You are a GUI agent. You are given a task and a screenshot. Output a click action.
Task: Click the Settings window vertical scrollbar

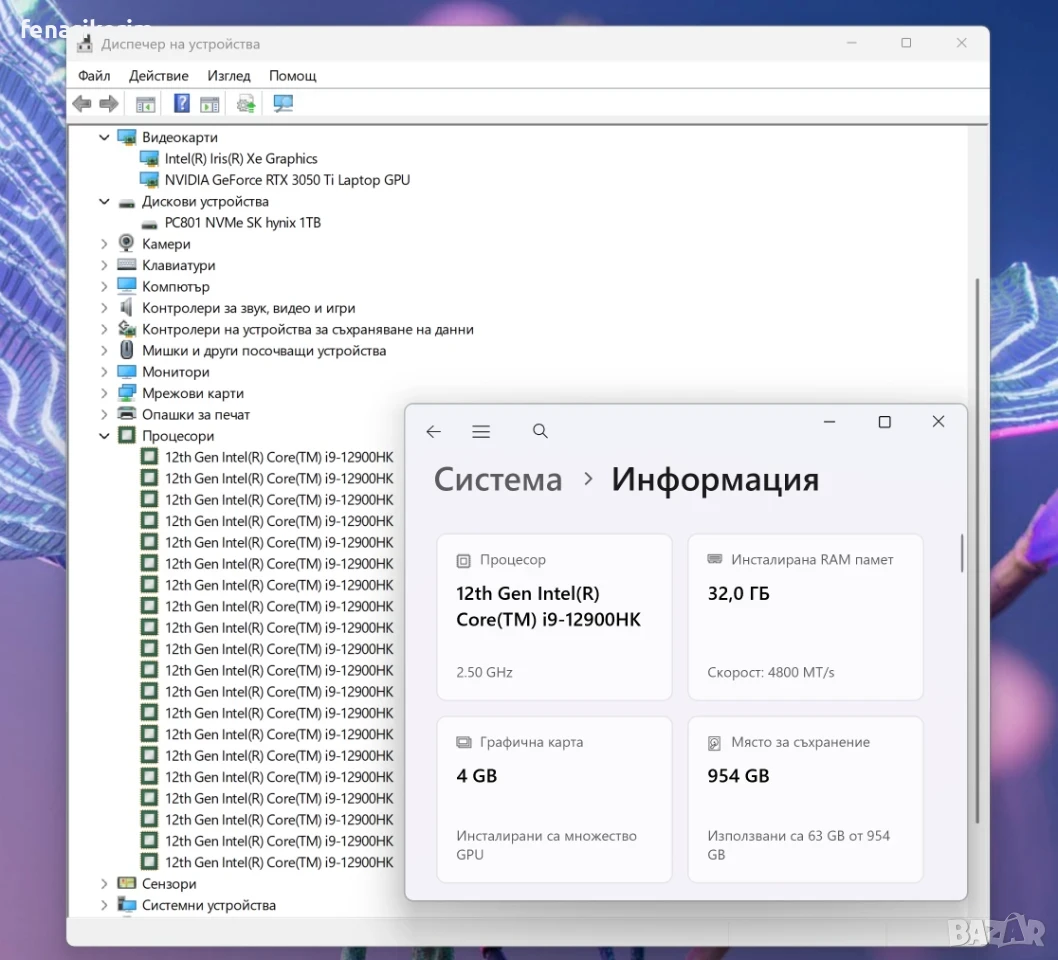point(962,553)
